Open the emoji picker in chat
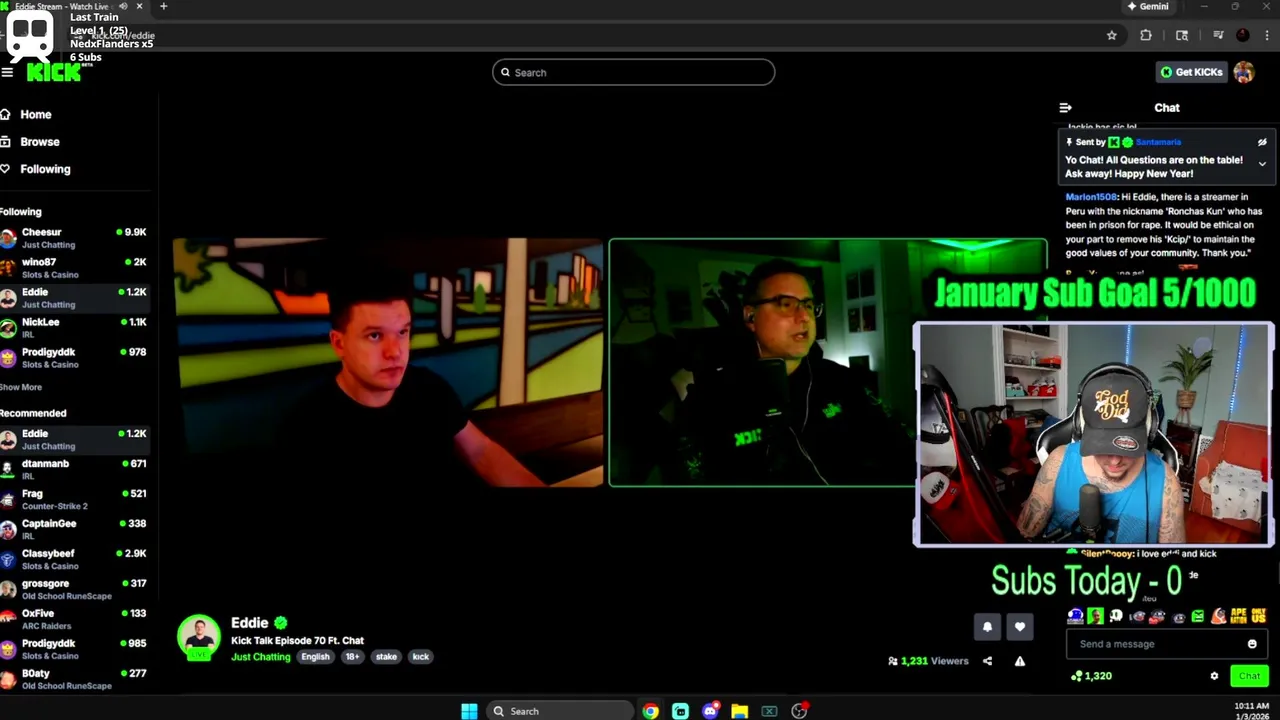Viewport: 1280px width, 720px height. pyautogui.click(x=1252, y=644)
